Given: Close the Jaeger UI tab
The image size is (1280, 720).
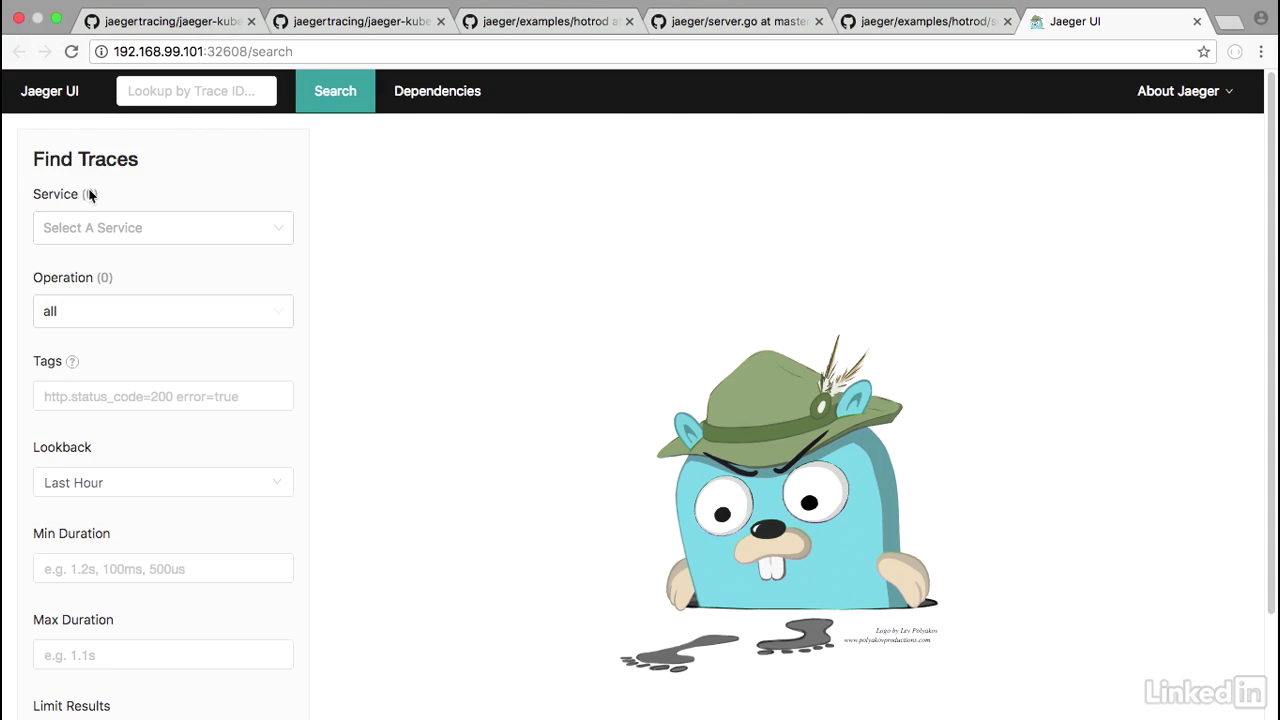Looking at the screenshot, I should (x=1197, y=21).
